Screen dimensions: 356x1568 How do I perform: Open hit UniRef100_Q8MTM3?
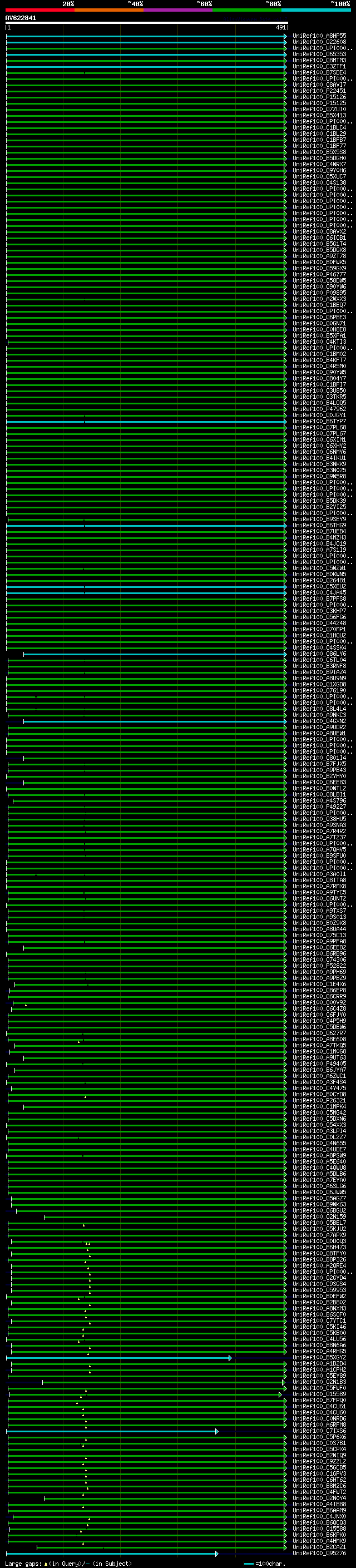[x=319, y=60]
